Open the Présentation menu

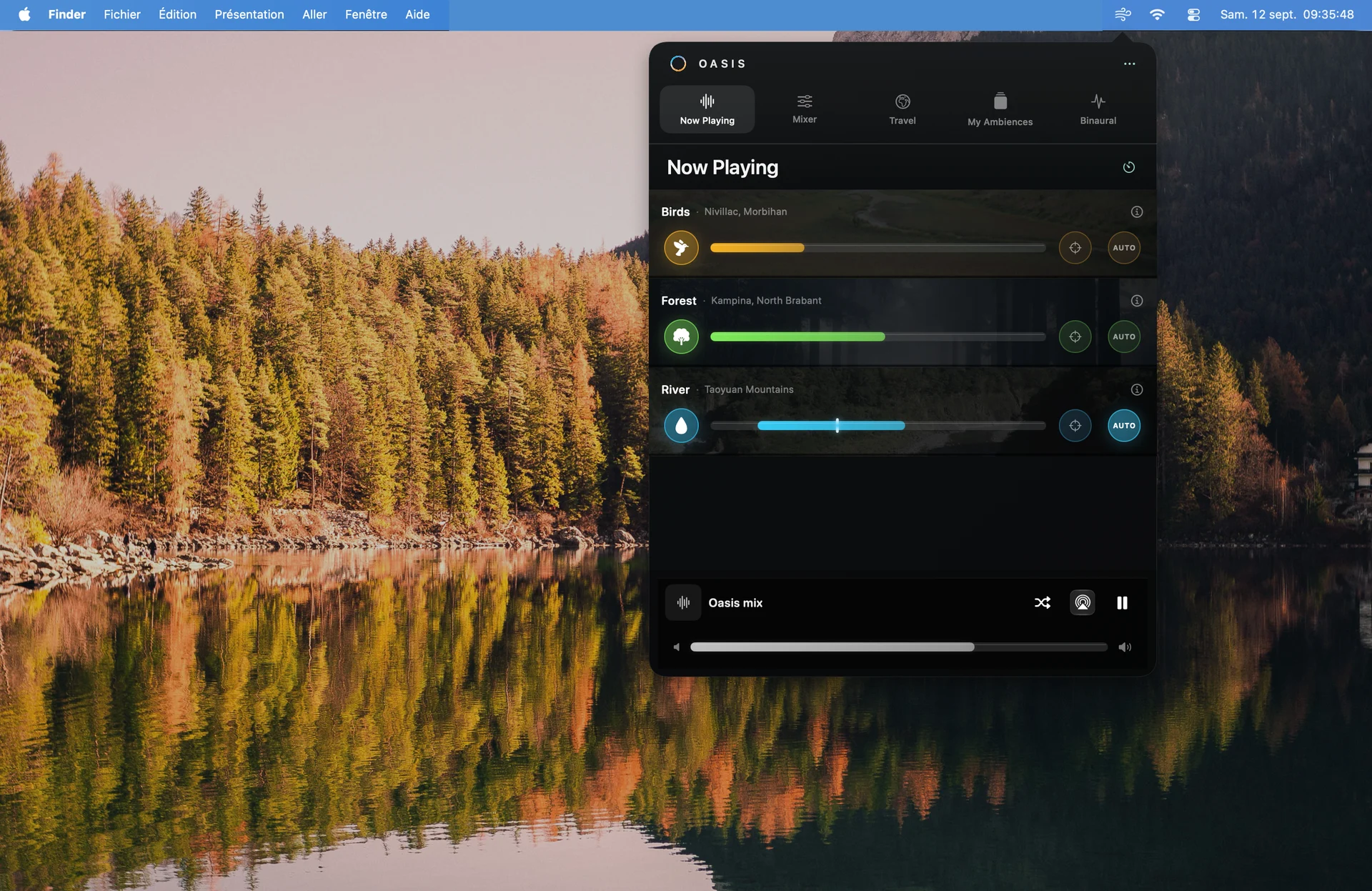249,14
